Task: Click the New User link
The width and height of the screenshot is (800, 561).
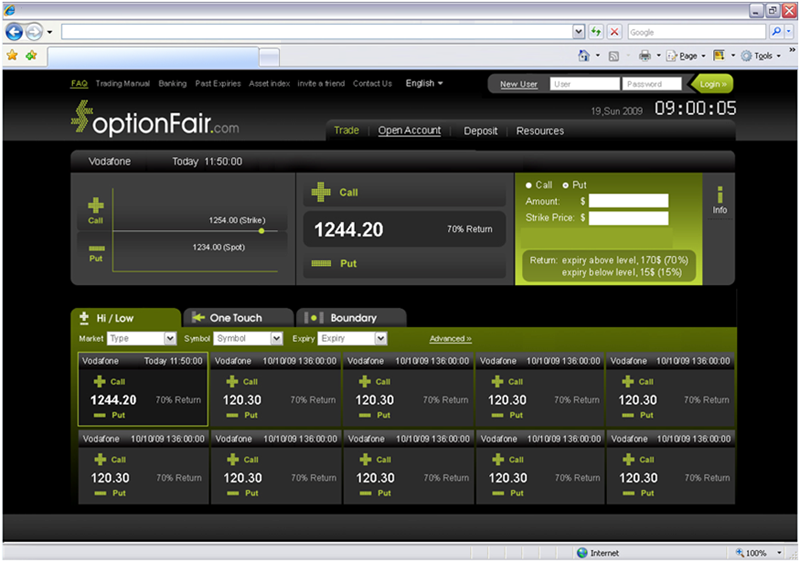Action: point(518,84)
